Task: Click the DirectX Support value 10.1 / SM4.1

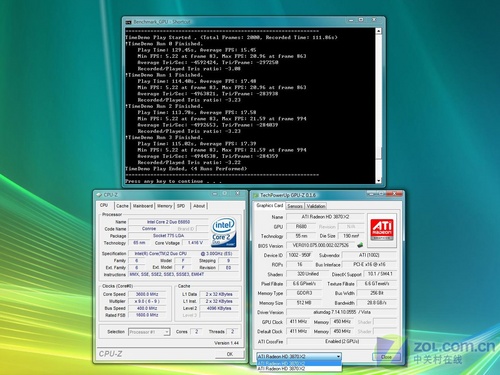Action: (x=380, y=274)
